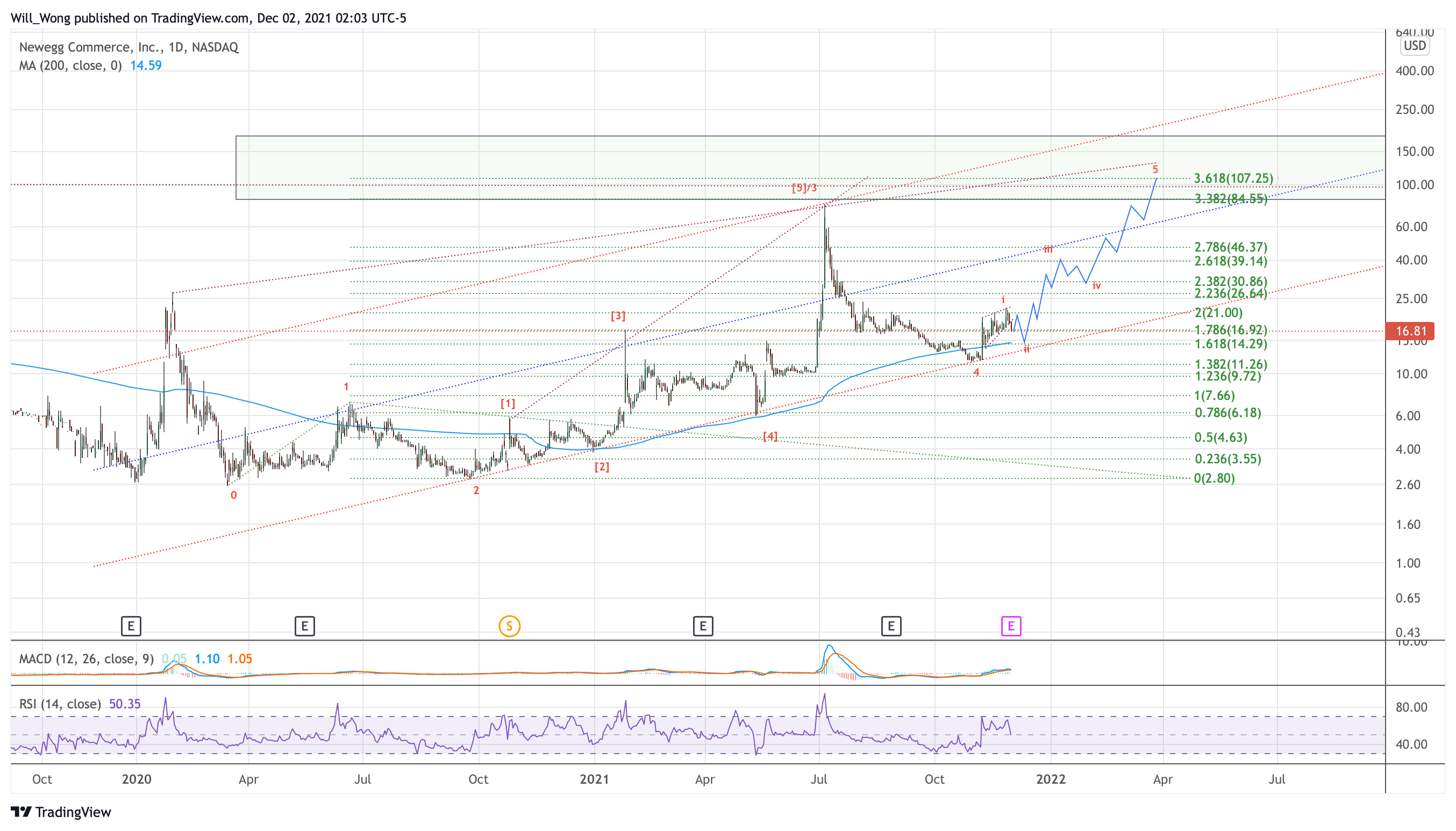Image resolution: width=1456 pixels, height=831 pixels.
Task: Click the Fibonacci label 2.786(46.37)
Action: coord(1231,247)
